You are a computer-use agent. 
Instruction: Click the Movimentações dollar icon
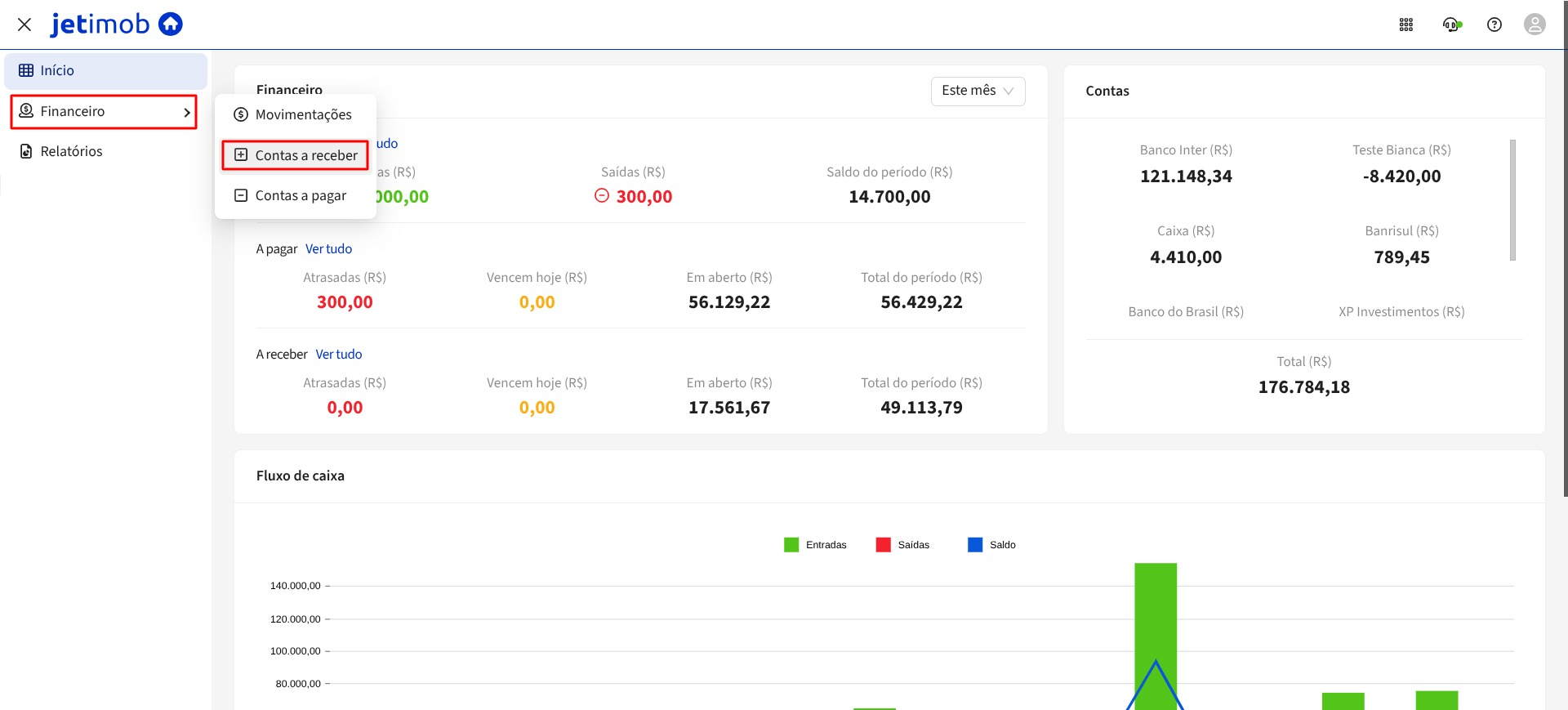pyautogui.click(x=241, y=114)
